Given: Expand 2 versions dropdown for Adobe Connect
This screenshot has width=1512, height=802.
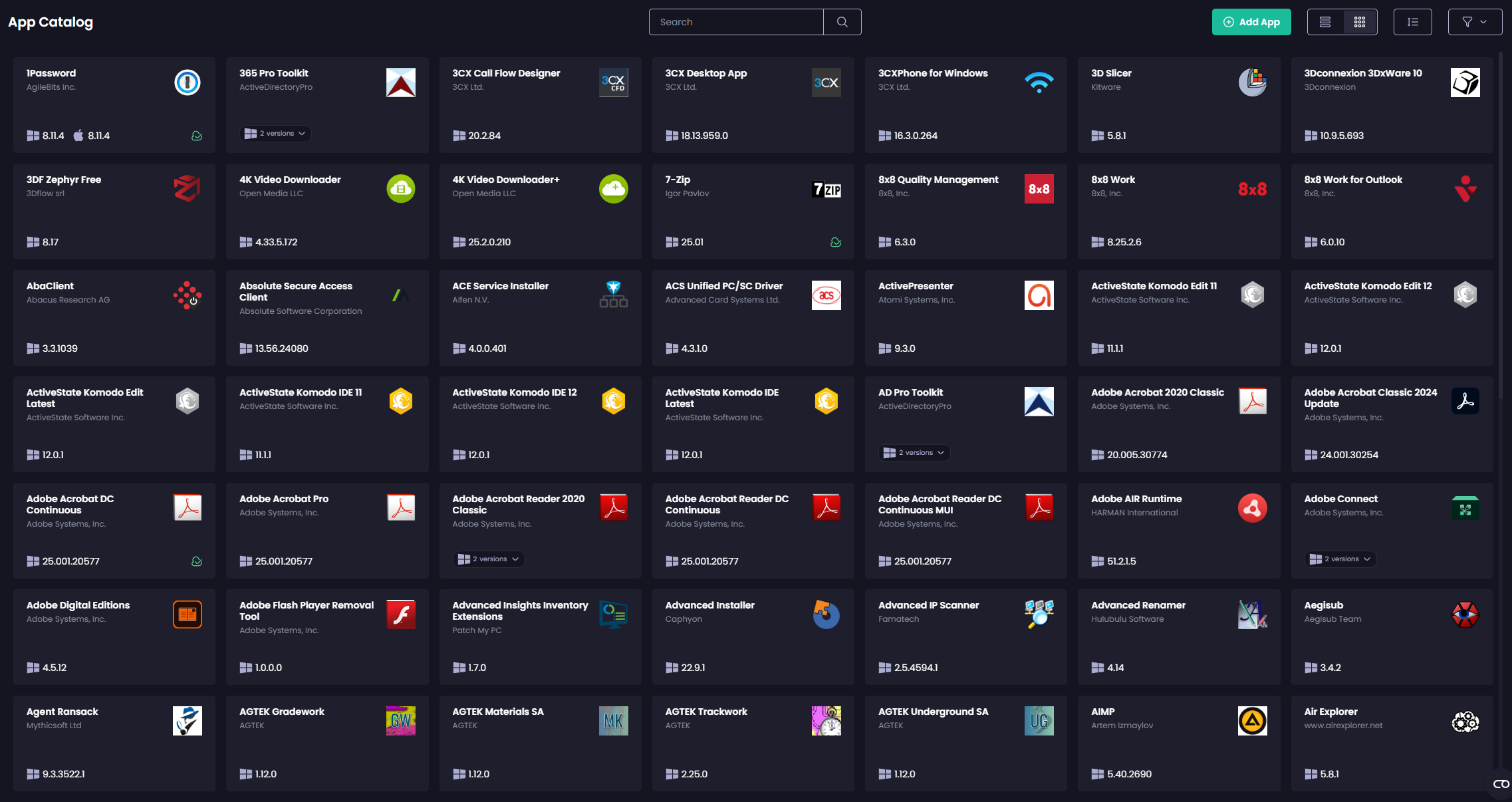Looking at the screenshot, I should [x=1340, y=559].
